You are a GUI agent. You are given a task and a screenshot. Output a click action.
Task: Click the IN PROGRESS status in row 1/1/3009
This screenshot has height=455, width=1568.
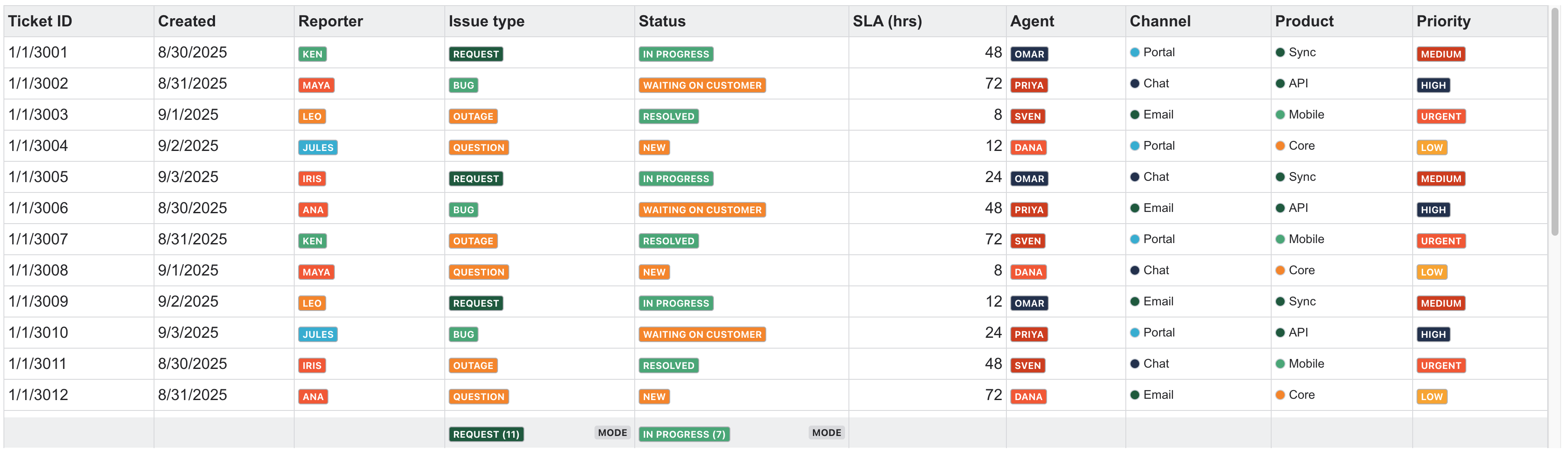(x=676, y=303)
